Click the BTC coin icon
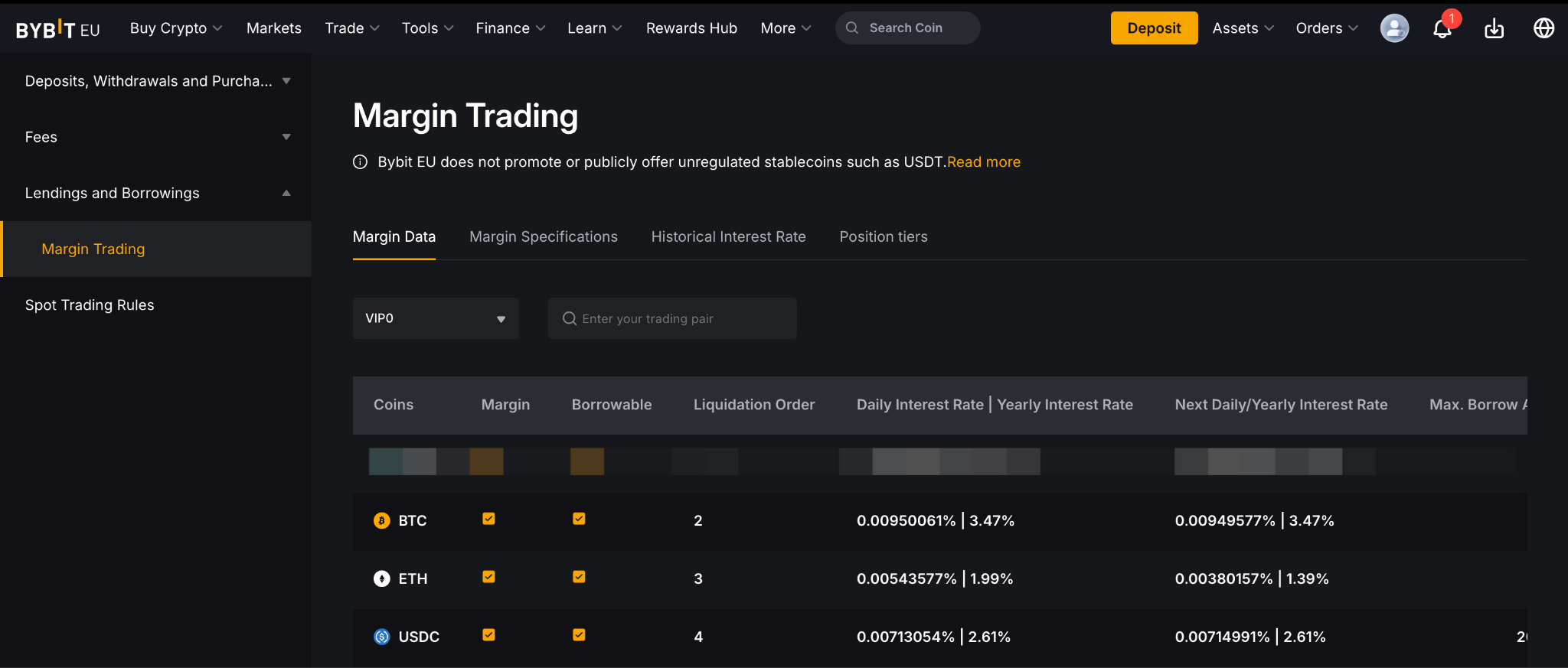 coord(381,520)
